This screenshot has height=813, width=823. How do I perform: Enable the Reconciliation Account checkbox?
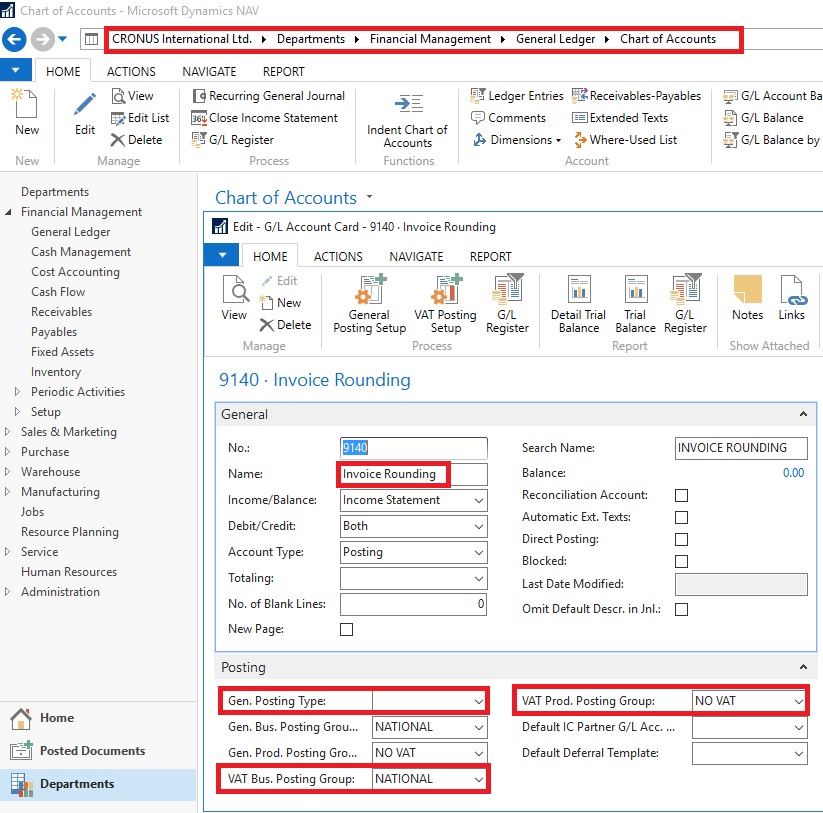[x=681, y=495]
